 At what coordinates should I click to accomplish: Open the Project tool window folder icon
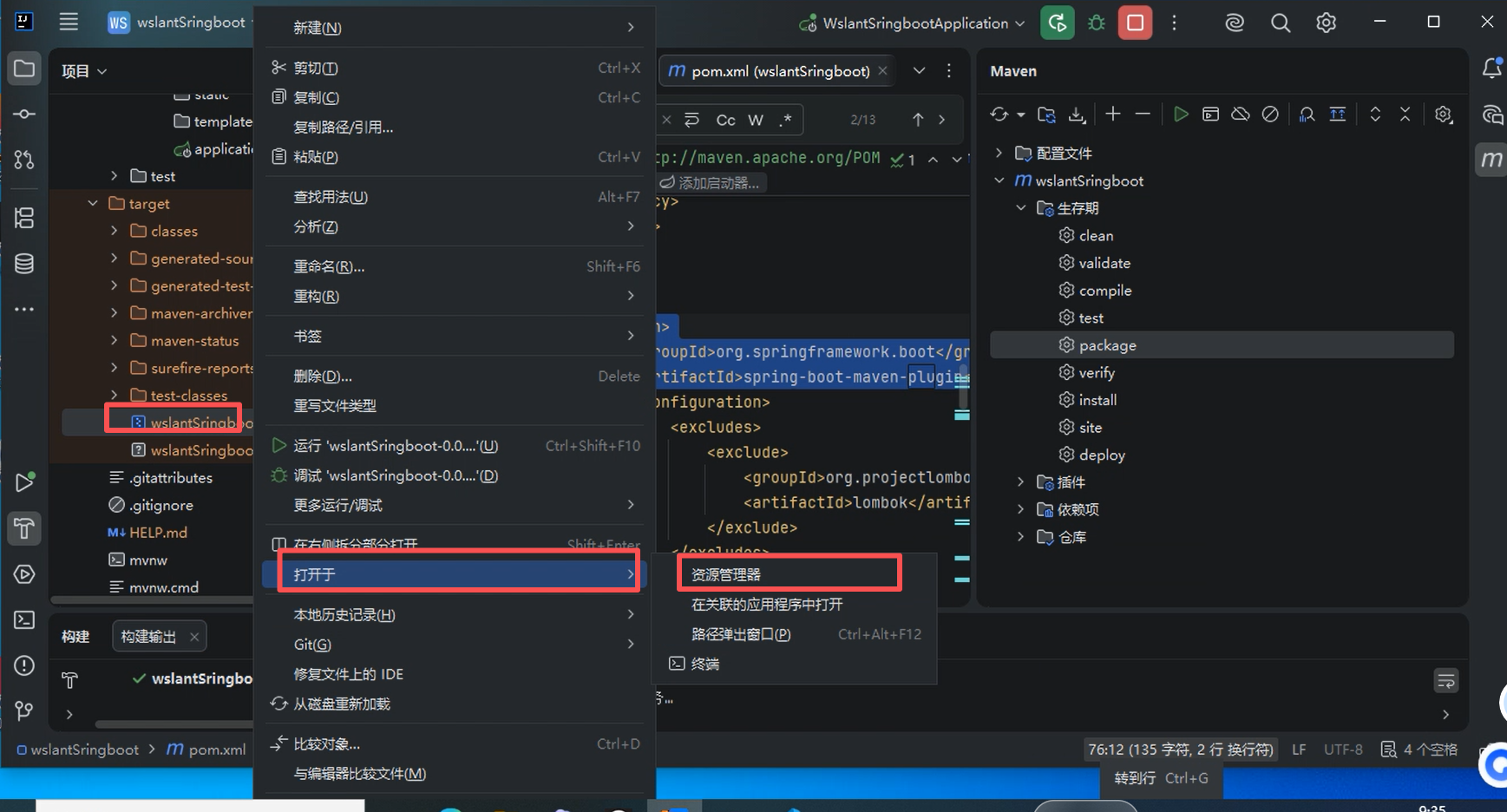click(24, 69)
